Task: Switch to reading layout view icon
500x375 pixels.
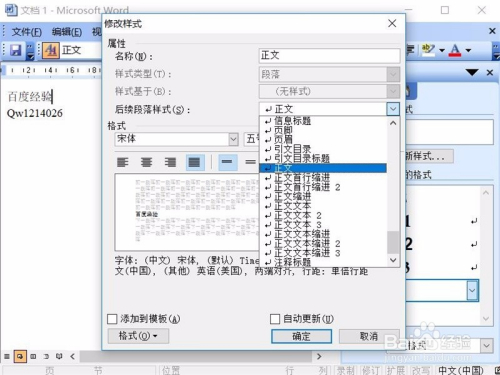Action: 59,356
